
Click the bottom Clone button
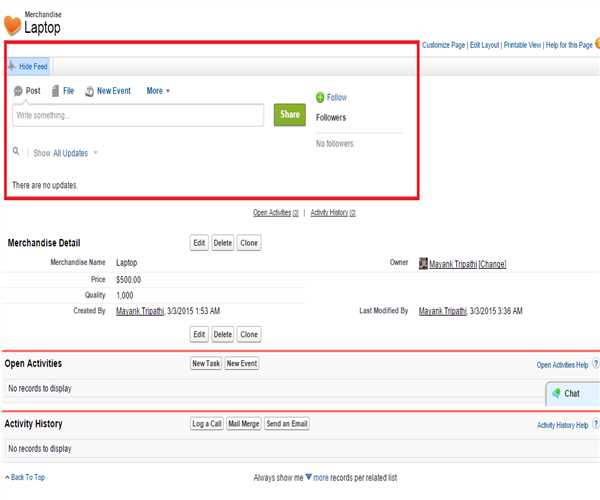249,334
